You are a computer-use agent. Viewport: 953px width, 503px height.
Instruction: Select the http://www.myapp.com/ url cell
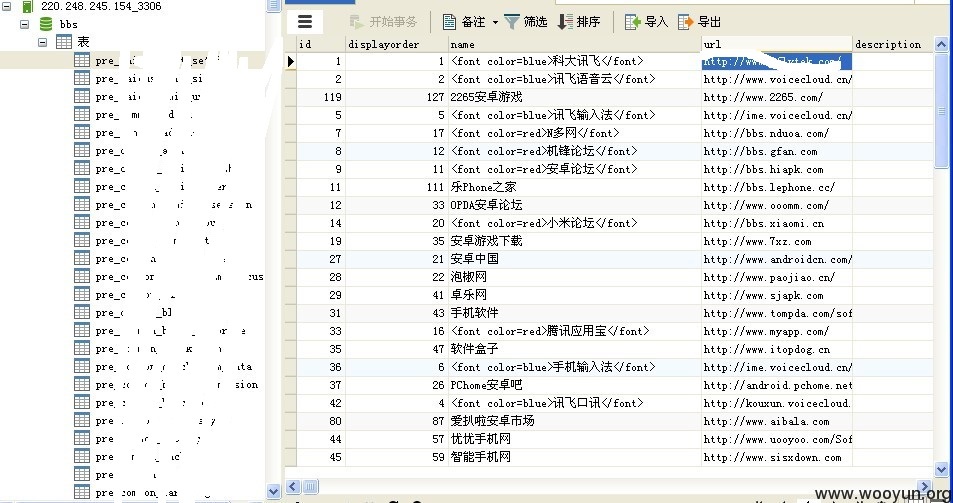coord(777,331)
